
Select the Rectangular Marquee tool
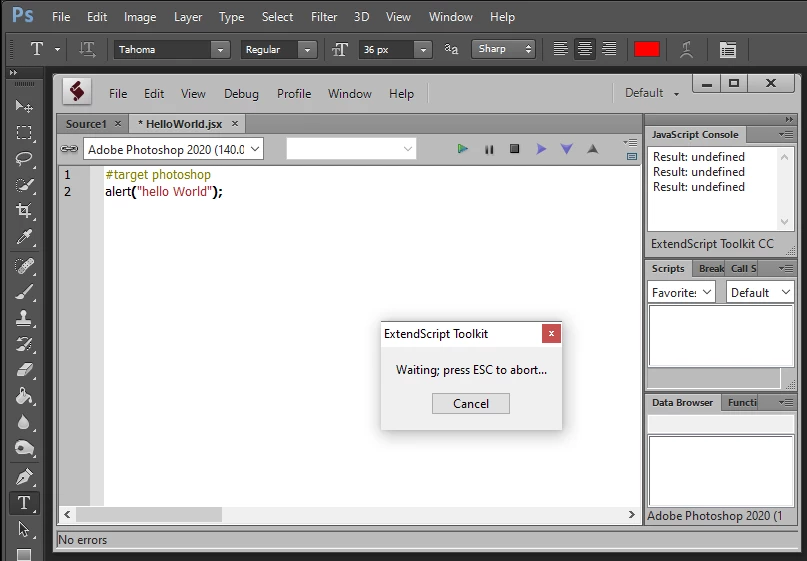24,133
